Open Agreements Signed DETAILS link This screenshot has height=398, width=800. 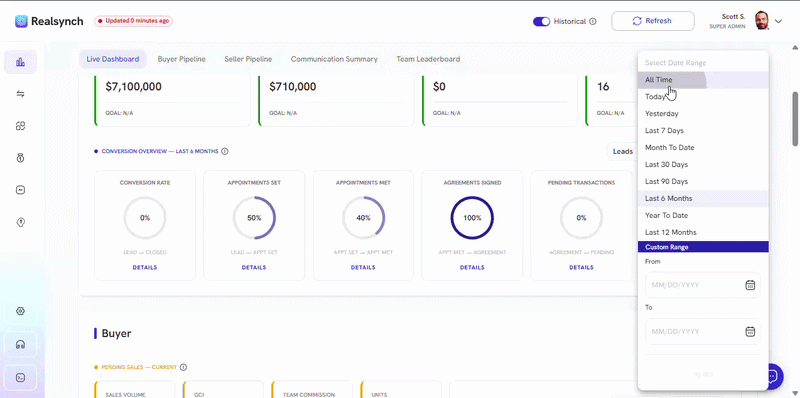[x=472, y=268]
